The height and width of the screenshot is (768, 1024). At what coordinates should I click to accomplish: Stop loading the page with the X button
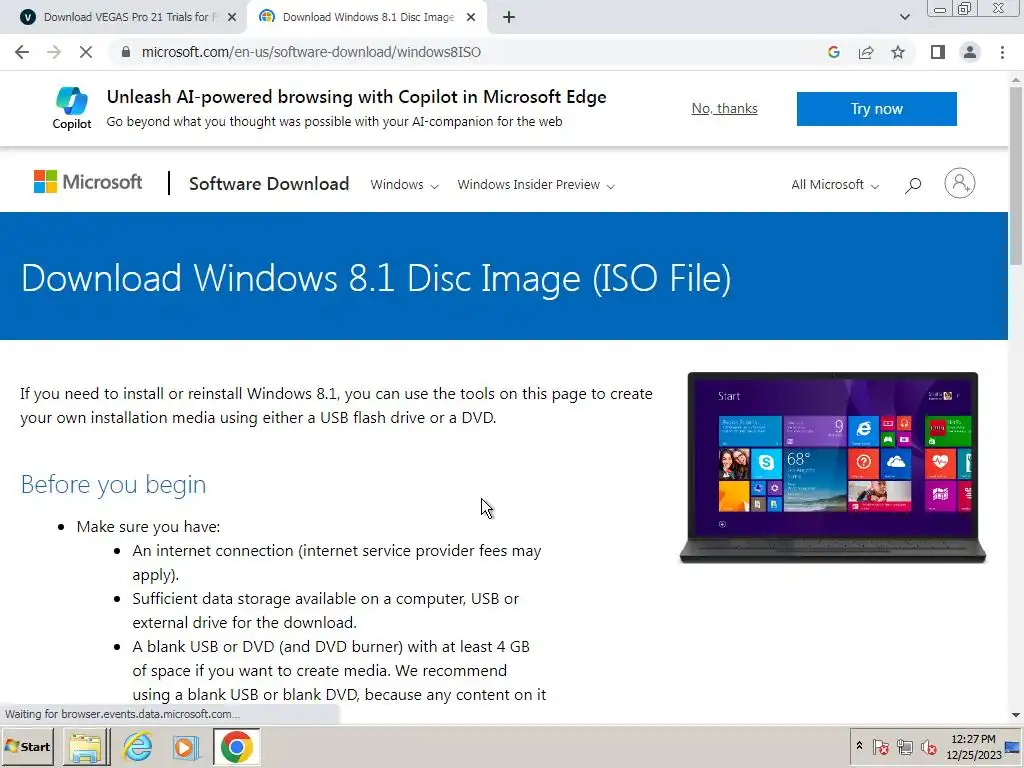[x=86, y=52]
